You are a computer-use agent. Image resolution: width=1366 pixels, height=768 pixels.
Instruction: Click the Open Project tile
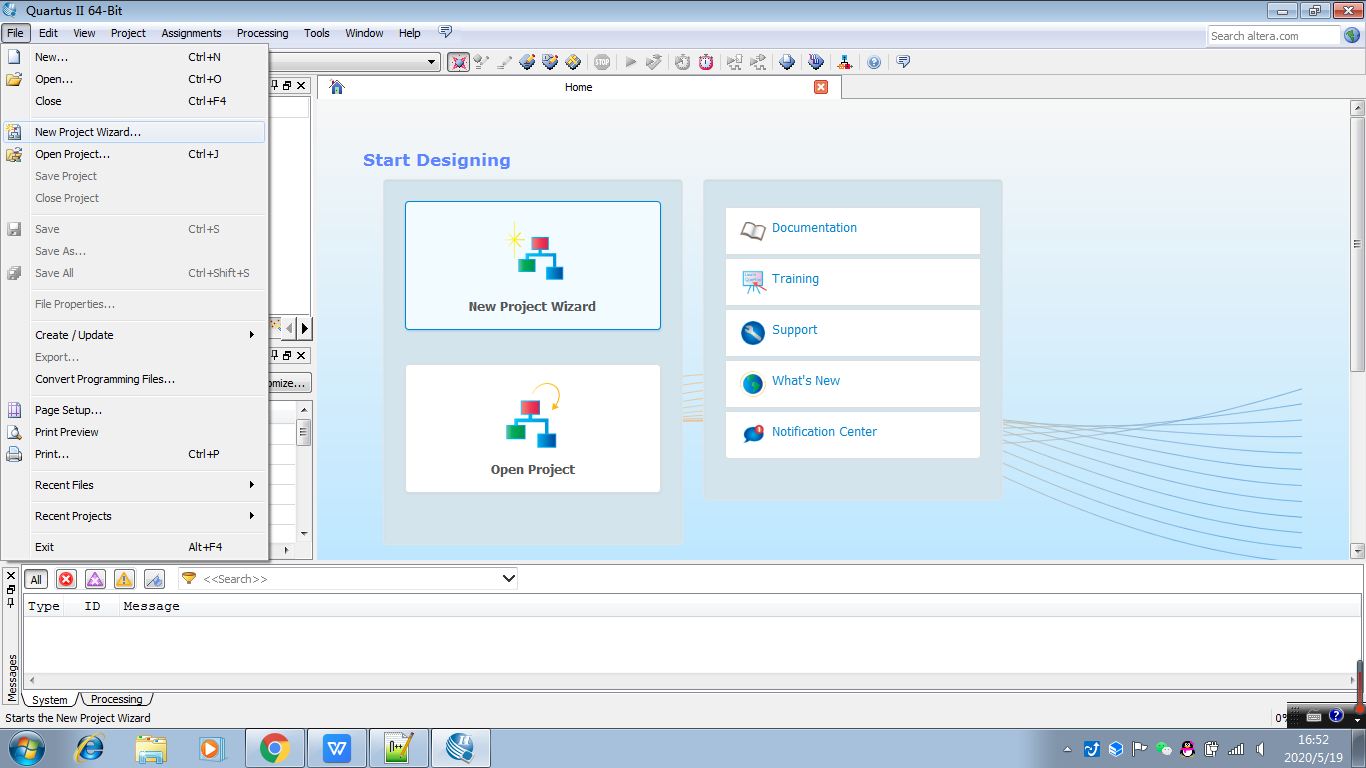(533, 429)
